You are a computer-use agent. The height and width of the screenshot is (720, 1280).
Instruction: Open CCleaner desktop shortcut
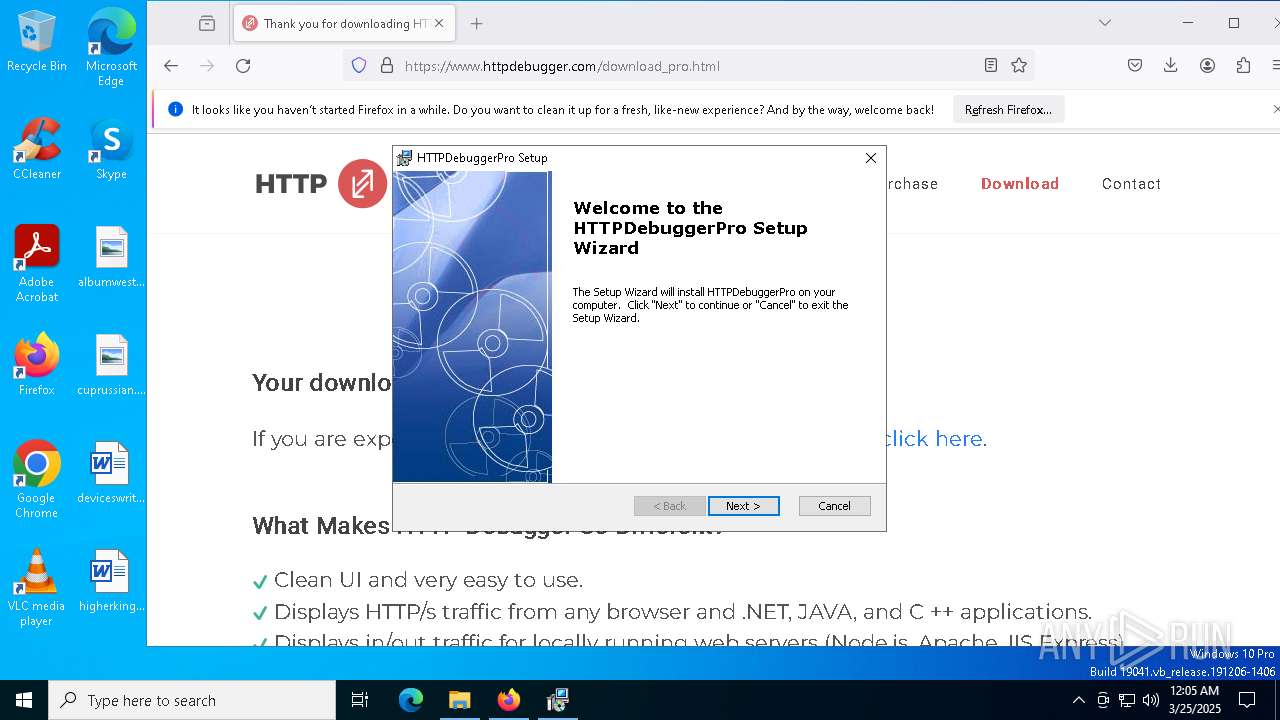(x=37, y=149)
